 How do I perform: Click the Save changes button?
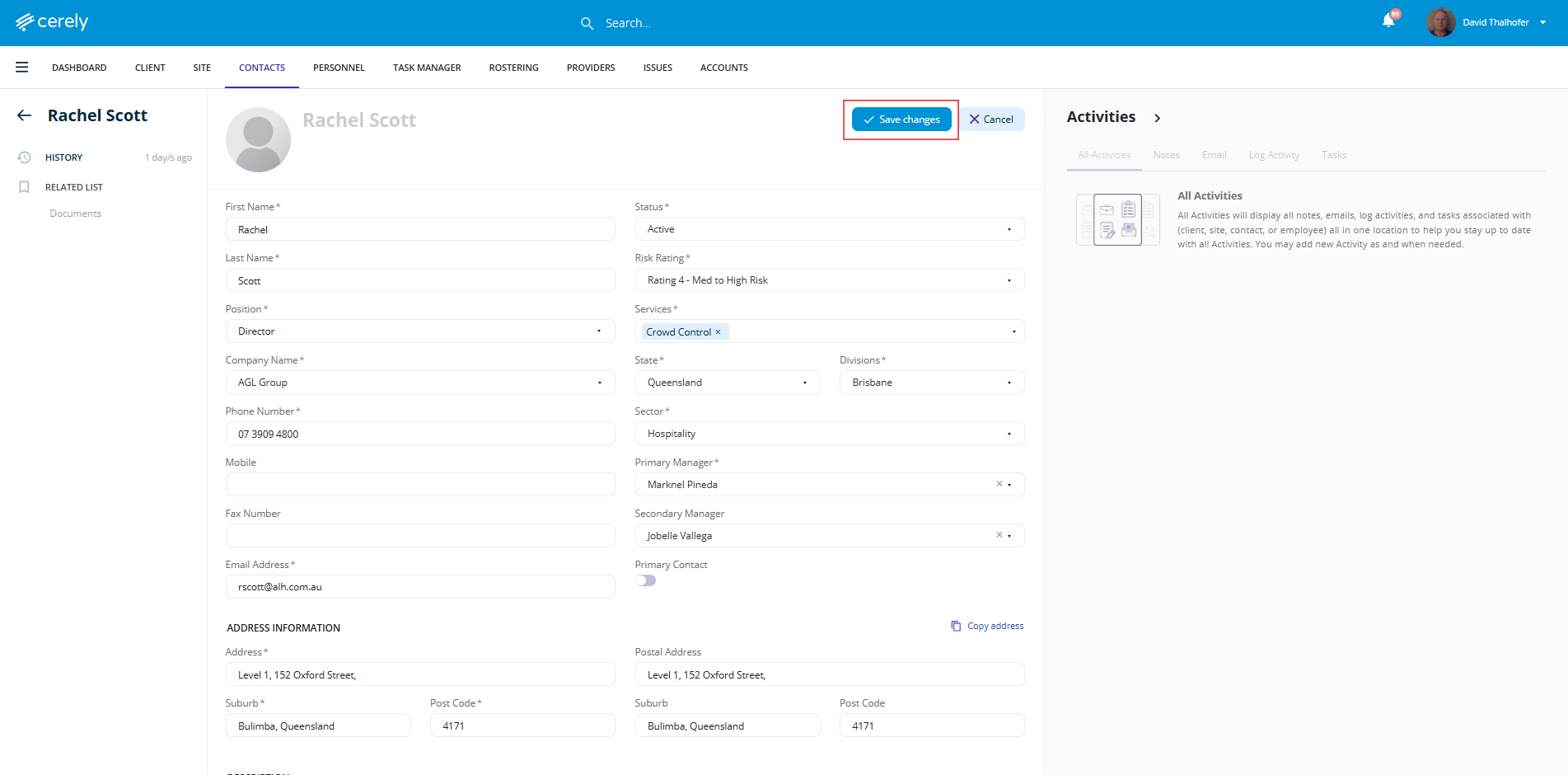tap(901, 120)
